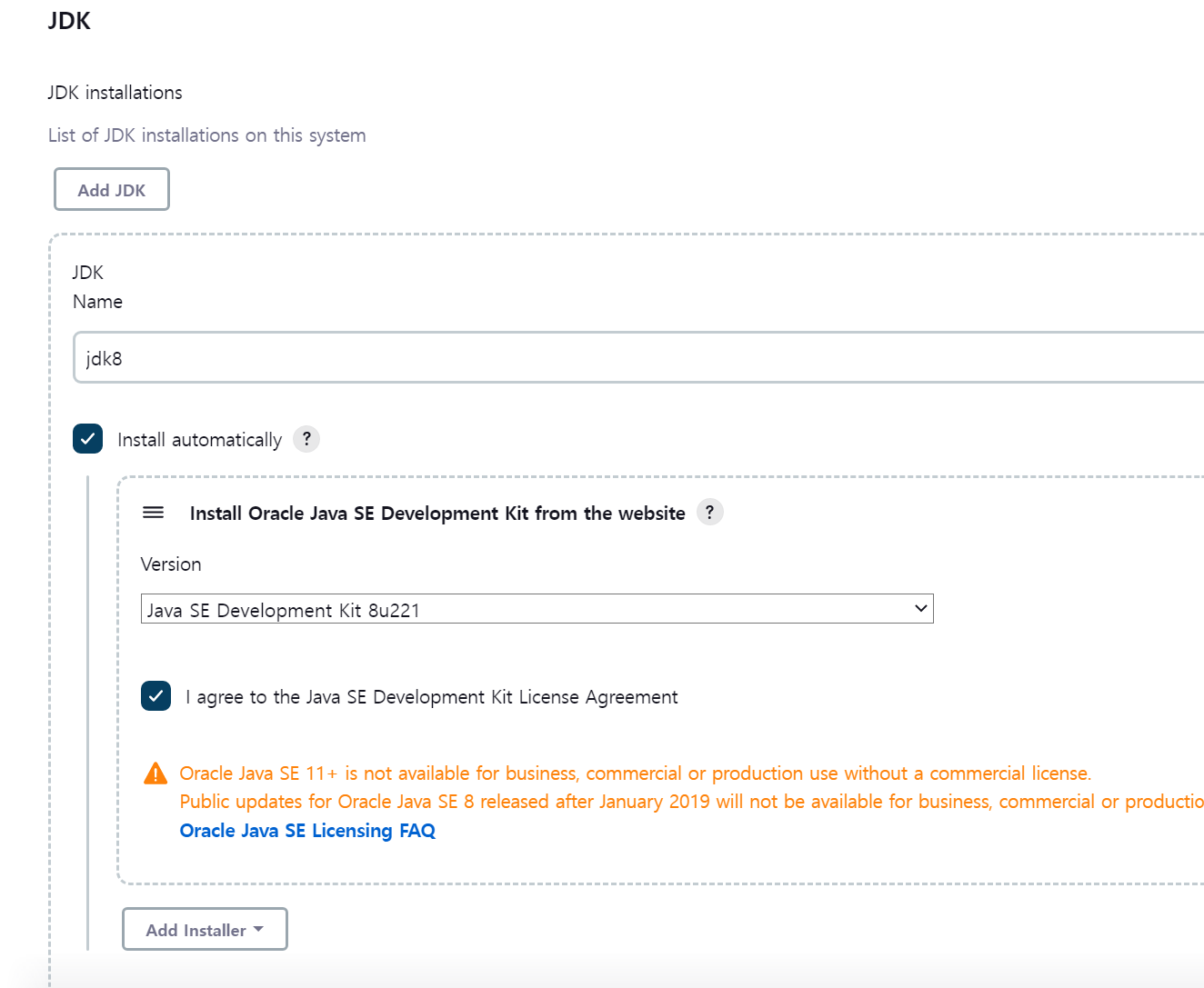This screenshot has height=988, width=1204.
Task: Click the orange warning triangle icon
Action: point(156,773)
